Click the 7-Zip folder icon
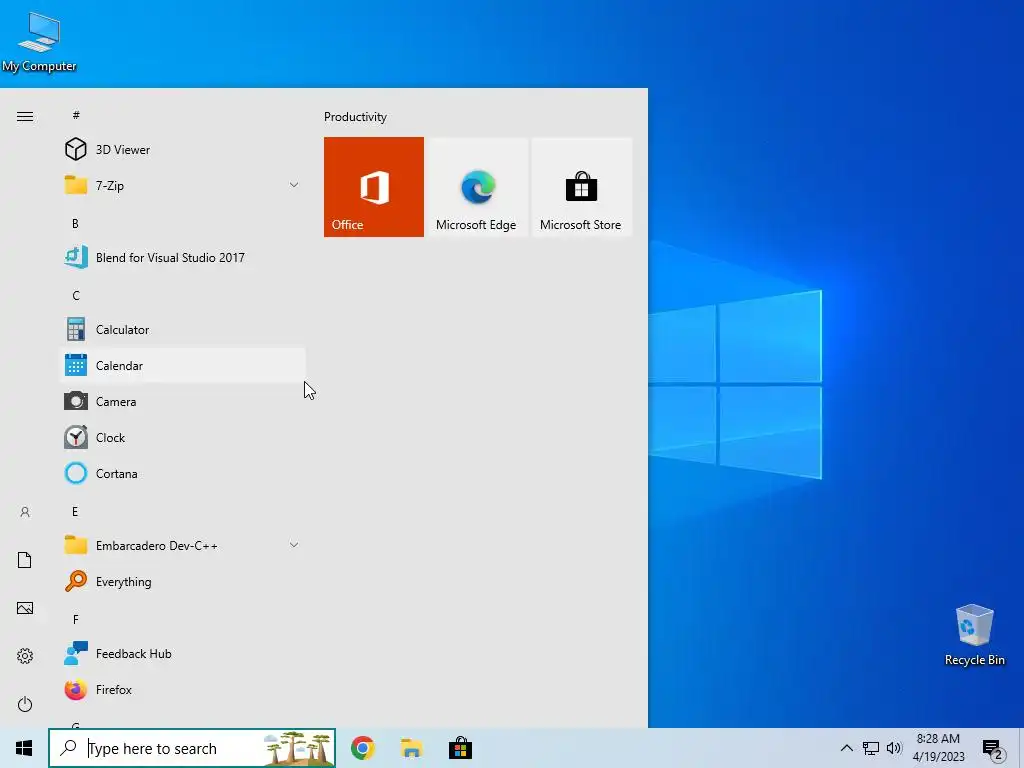The width and height of the screenshot is (1024, 768). tap(76, 185)
